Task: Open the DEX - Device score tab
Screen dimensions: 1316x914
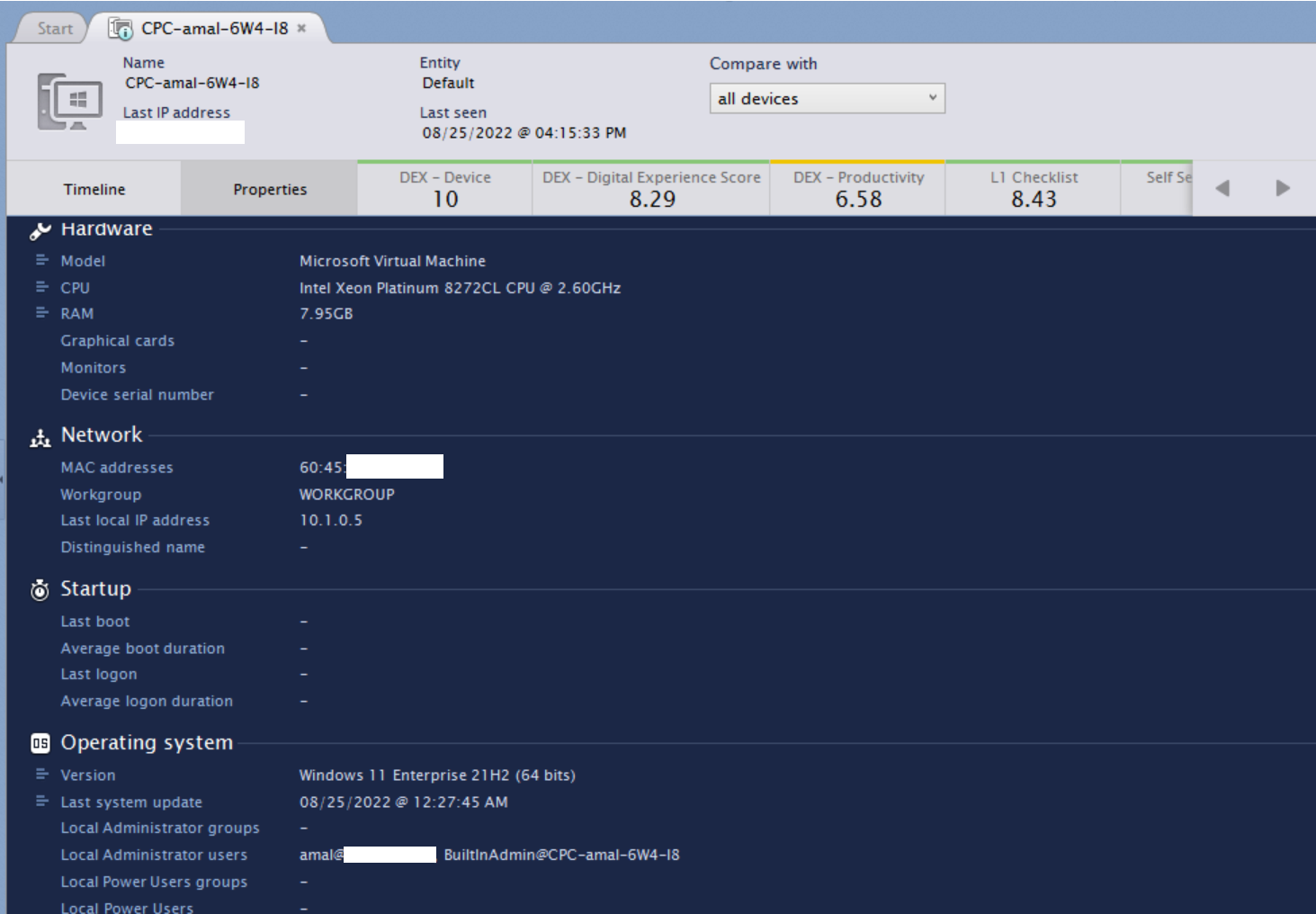Action: (445, 189)
